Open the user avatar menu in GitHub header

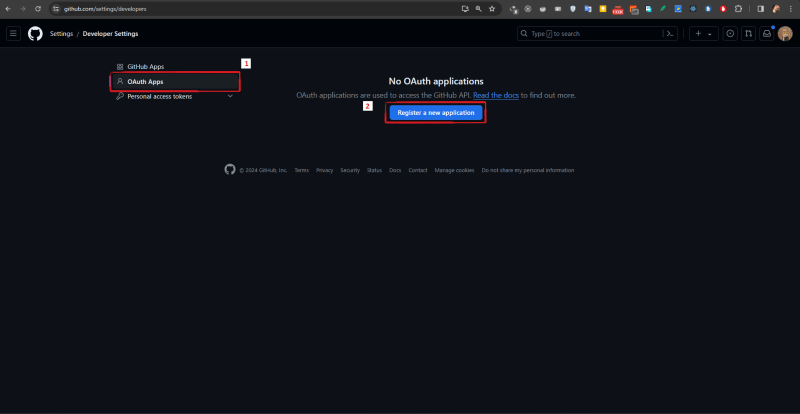[x=785, y=34]
